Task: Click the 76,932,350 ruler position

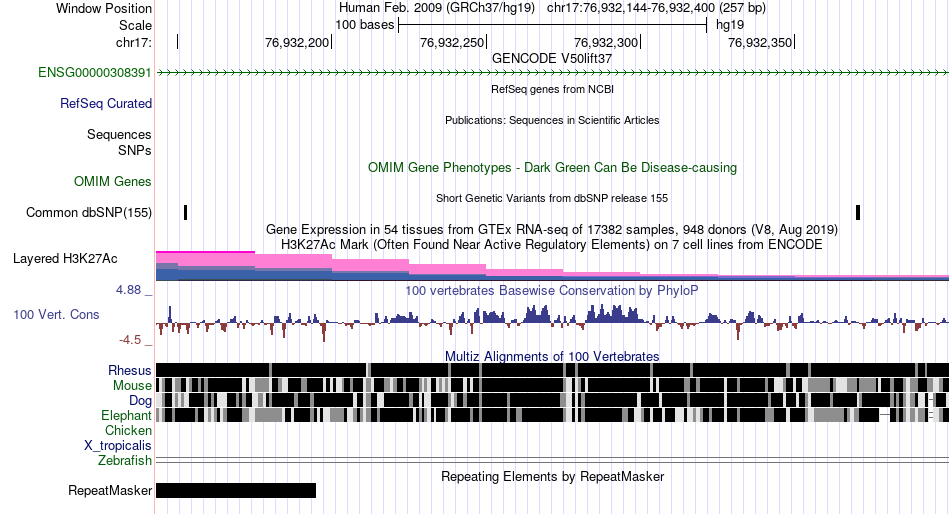Action: click(x=760, y=42)
